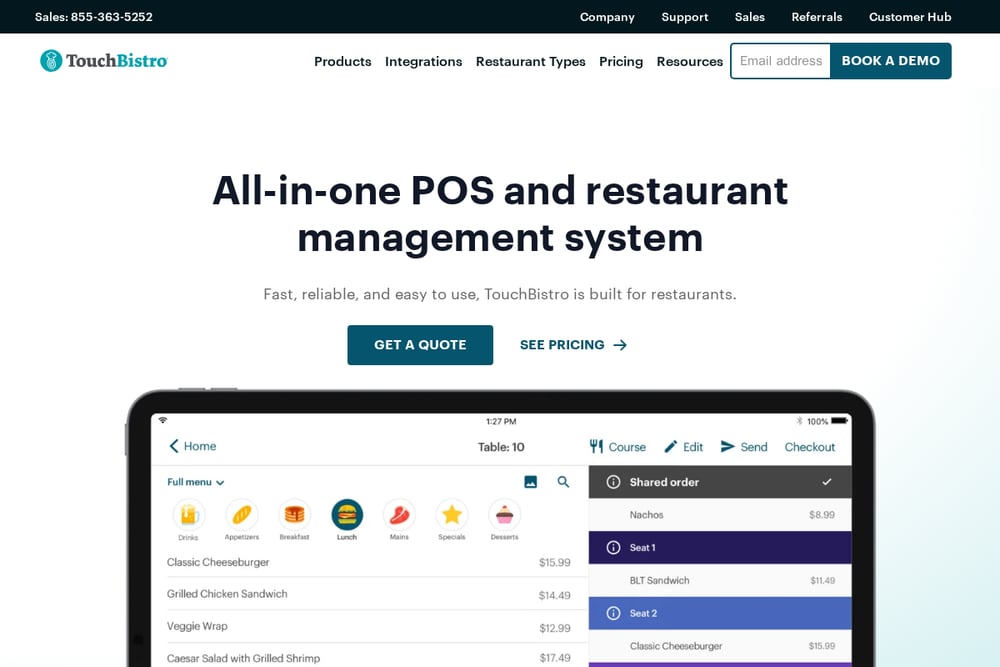The height and width of the screenshot is (667, 1000).
Task: Click the Seat 1 info icon
Action: [x=613, y=548]
